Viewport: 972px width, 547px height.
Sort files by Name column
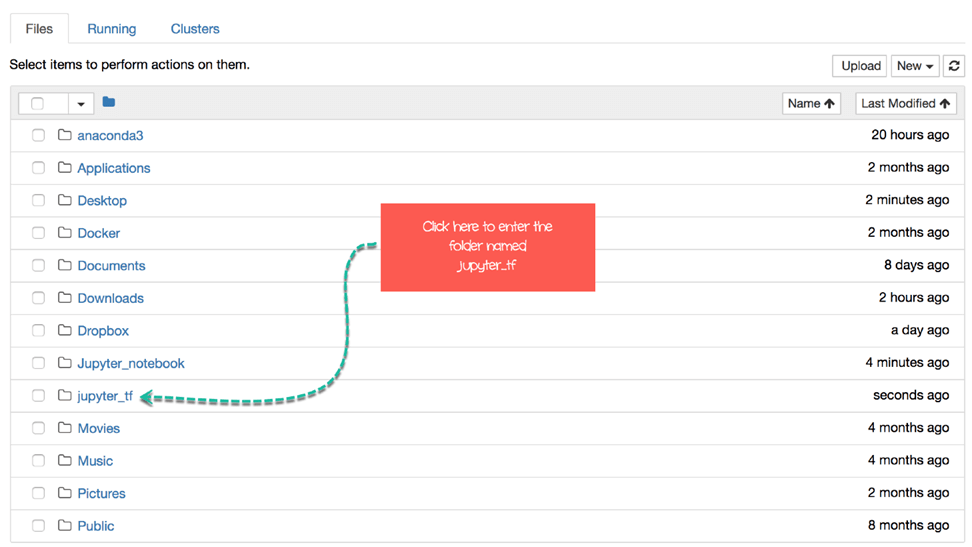point(810,103)
